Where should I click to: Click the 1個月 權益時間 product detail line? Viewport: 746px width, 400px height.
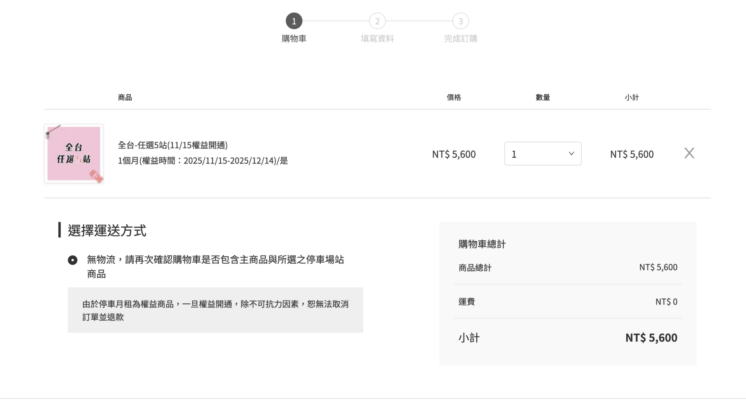(x=203, y=160)
